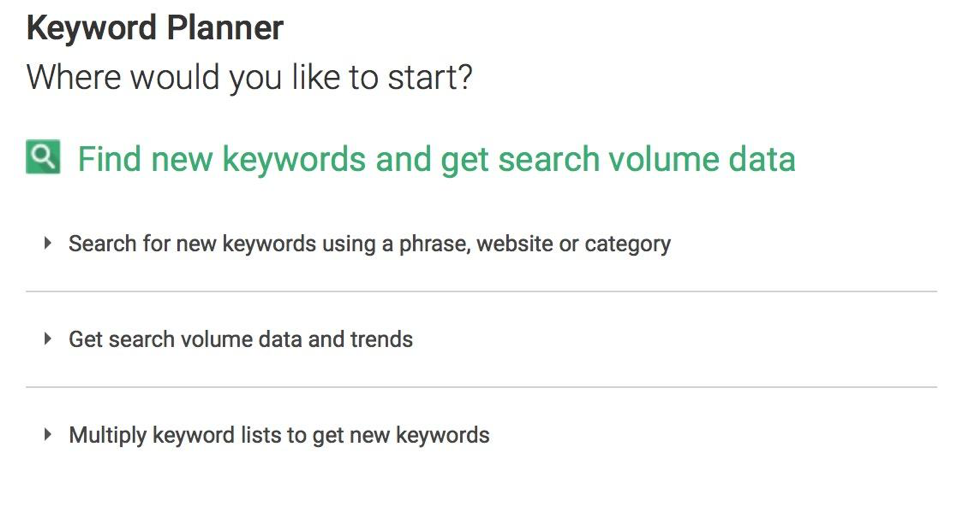Select "Get search volume data and trends" option
This screenshot has height=506, width=975.
(240, 339)
